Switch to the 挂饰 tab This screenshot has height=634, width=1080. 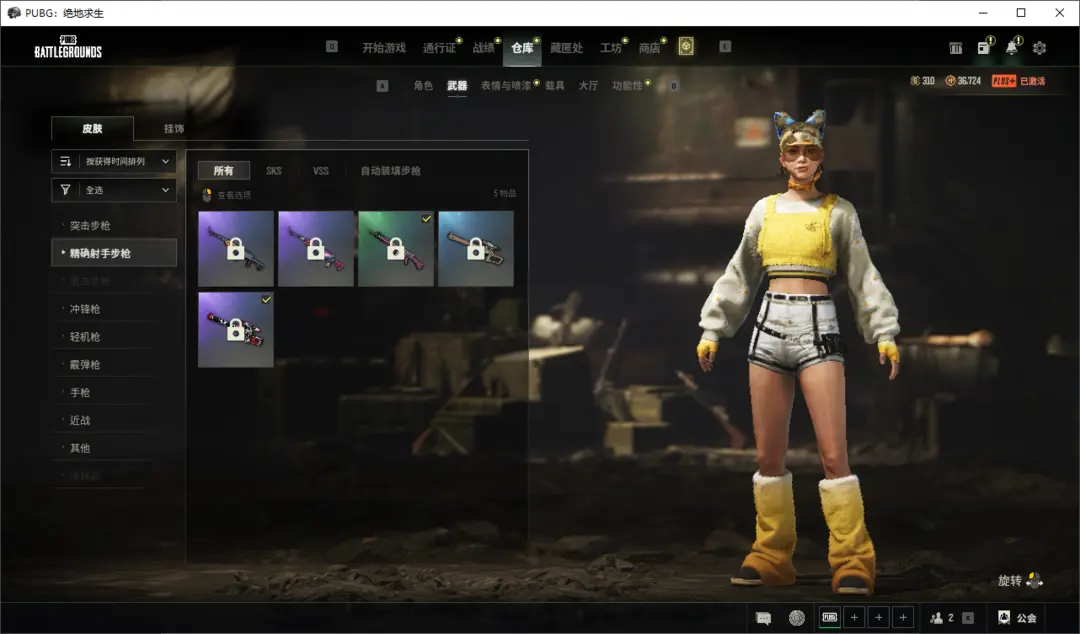pos(174,129)
